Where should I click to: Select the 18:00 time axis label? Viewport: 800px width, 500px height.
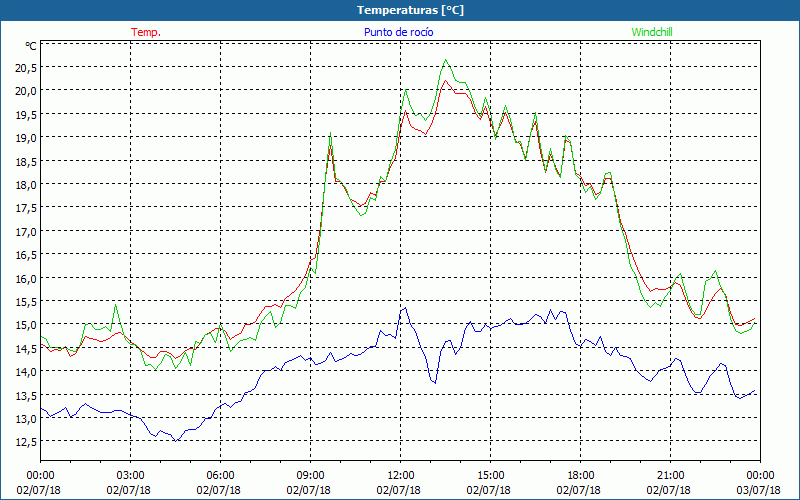[581, 475]
